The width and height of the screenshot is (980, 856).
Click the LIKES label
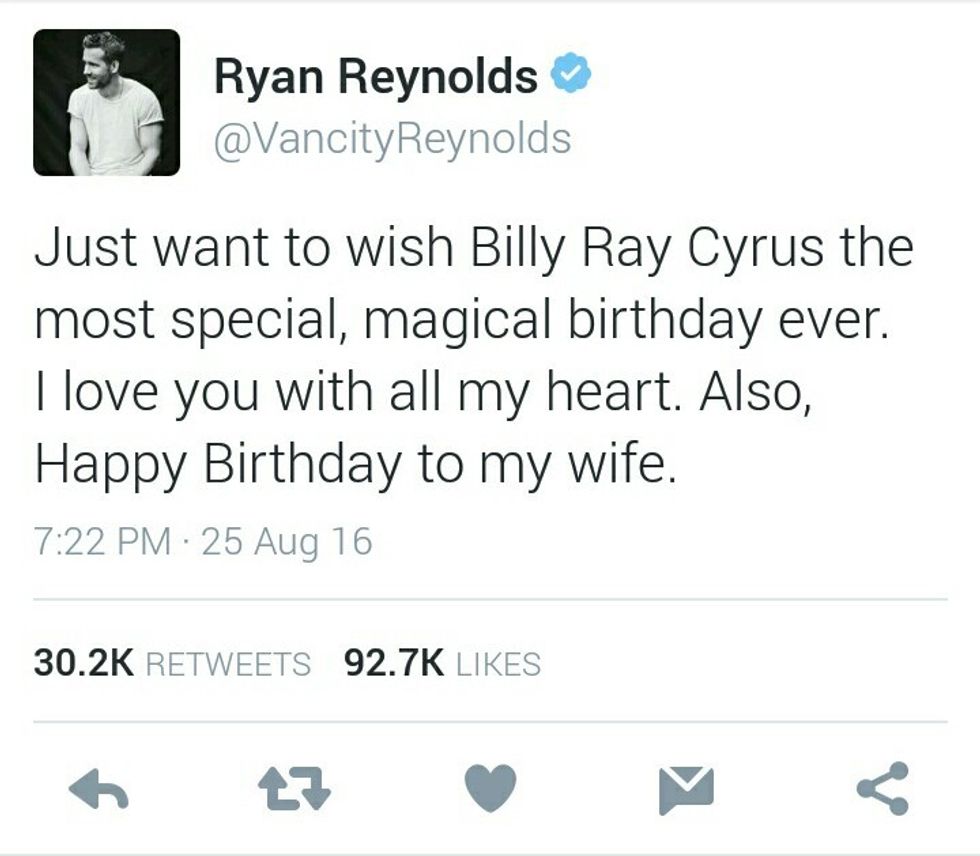[499, 664]
